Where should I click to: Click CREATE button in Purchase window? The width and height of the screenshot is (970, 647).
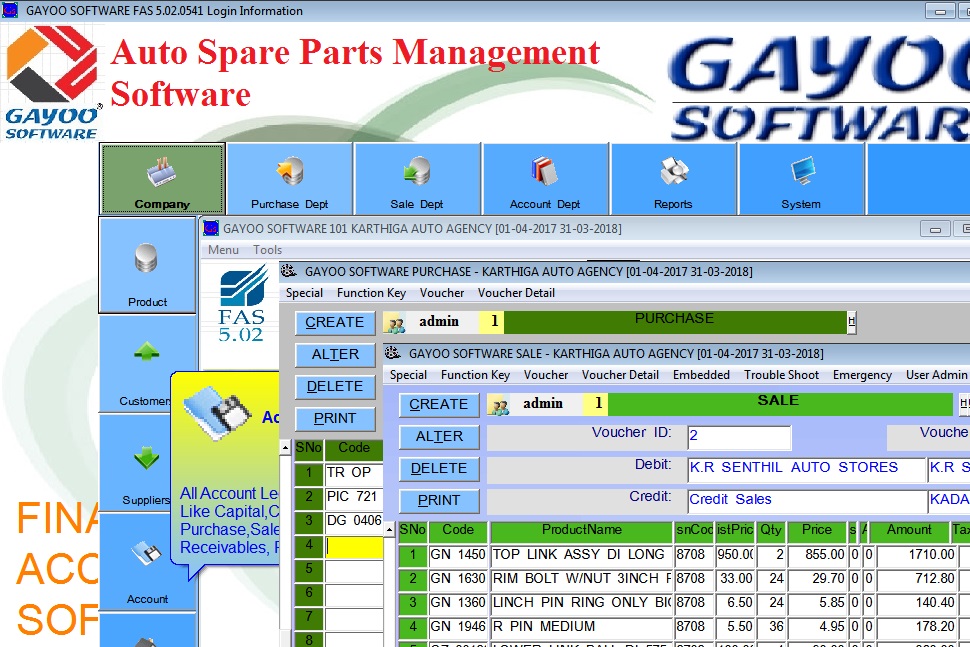(x=335, y=323)
